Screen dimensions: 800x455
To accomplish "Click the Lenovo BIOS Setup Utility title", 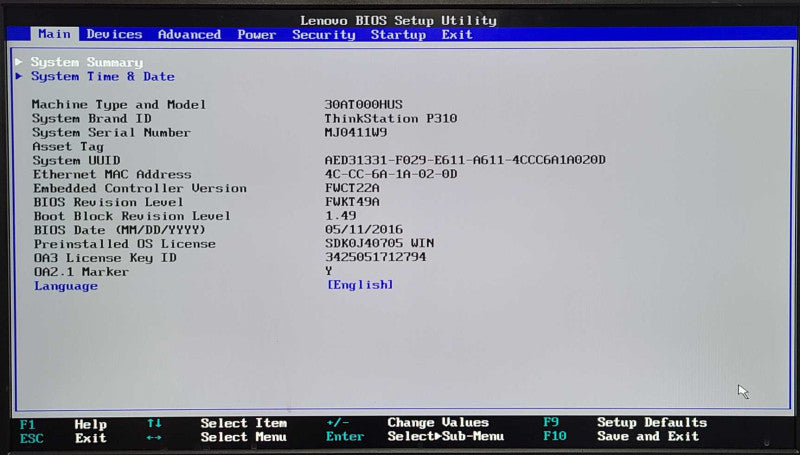I will (x=398, y=20).
